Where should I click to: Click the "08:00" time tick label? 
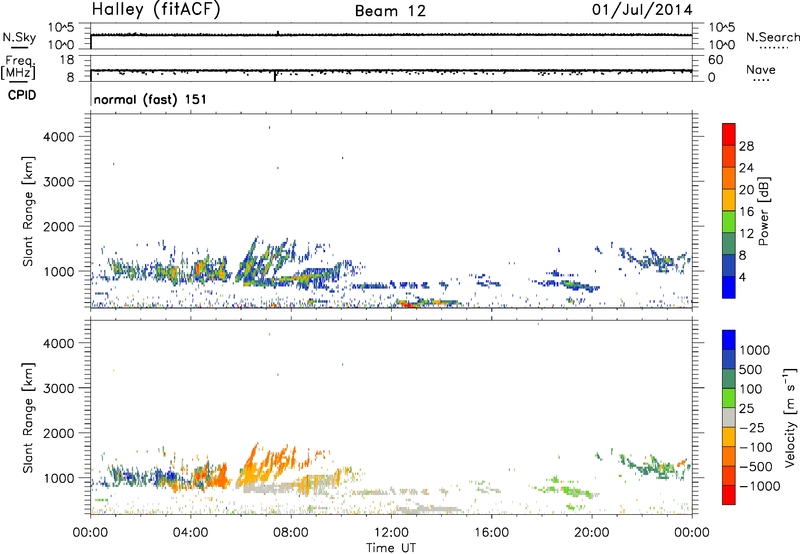291,533
